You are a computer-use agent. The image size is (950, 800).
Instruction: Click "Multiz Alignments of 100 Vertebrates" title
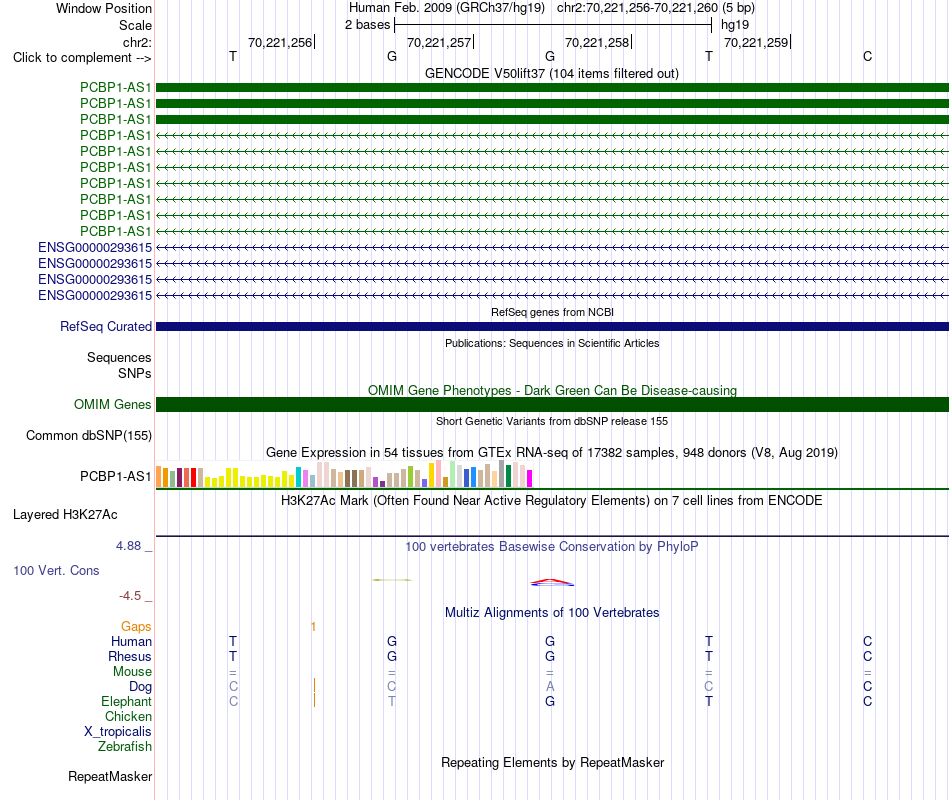pos(552,613)
